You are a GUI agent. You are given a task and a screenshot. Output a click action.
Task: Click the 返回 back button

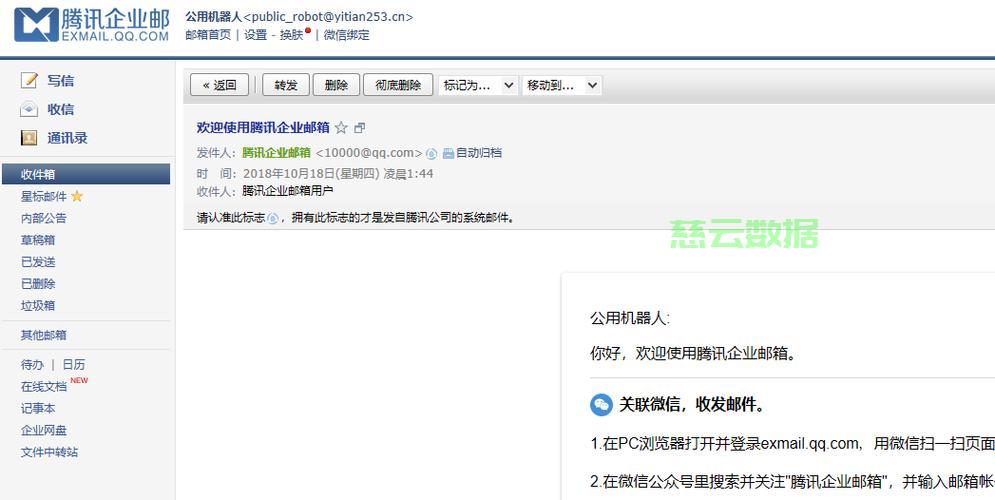tap(219, 85)
